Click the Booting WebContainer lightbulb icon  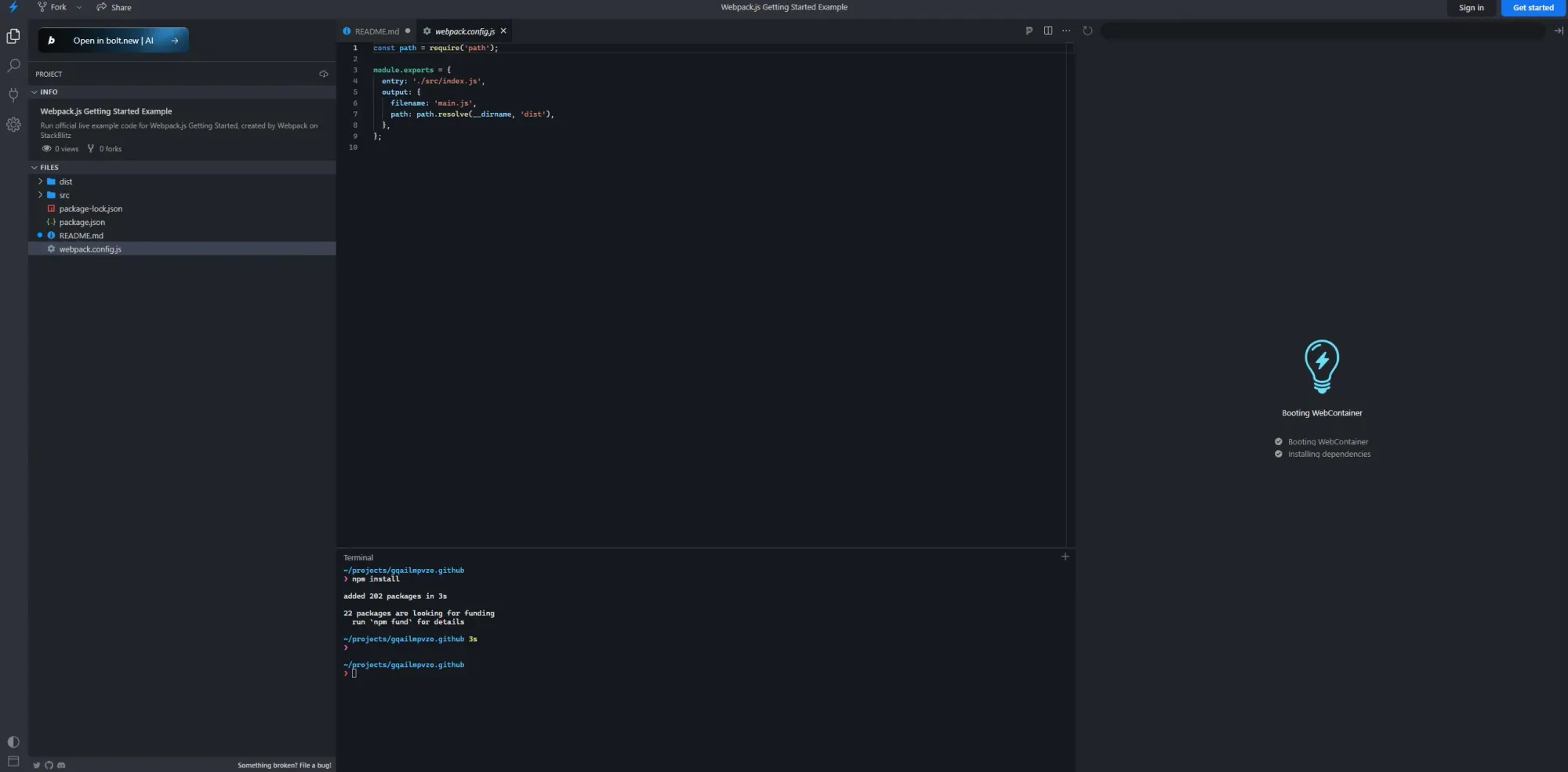[x=1322, y=366]
